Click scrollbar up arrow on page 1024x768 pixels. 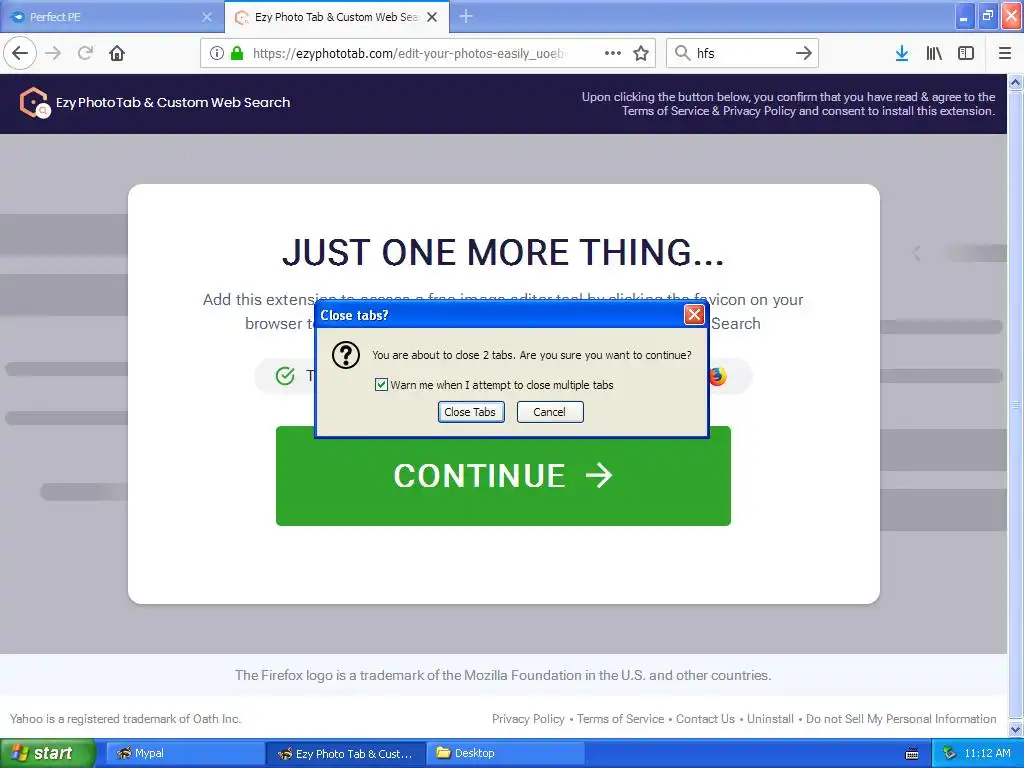(x=1016, y=82)
